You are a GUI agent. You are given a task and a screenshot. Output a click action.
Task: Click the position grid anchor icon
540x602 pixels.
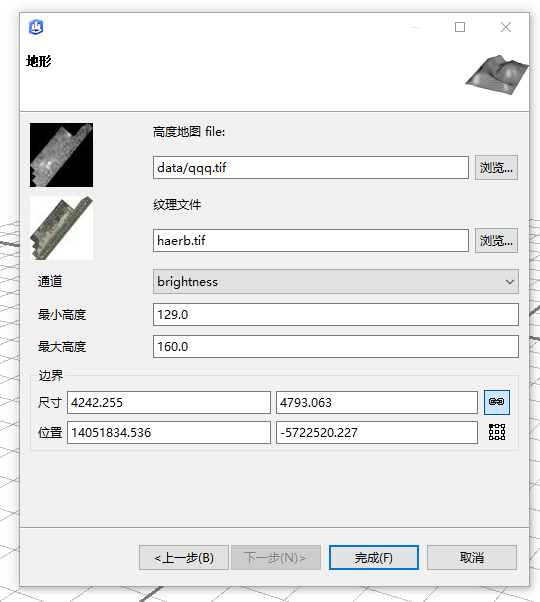pos(497,432)
